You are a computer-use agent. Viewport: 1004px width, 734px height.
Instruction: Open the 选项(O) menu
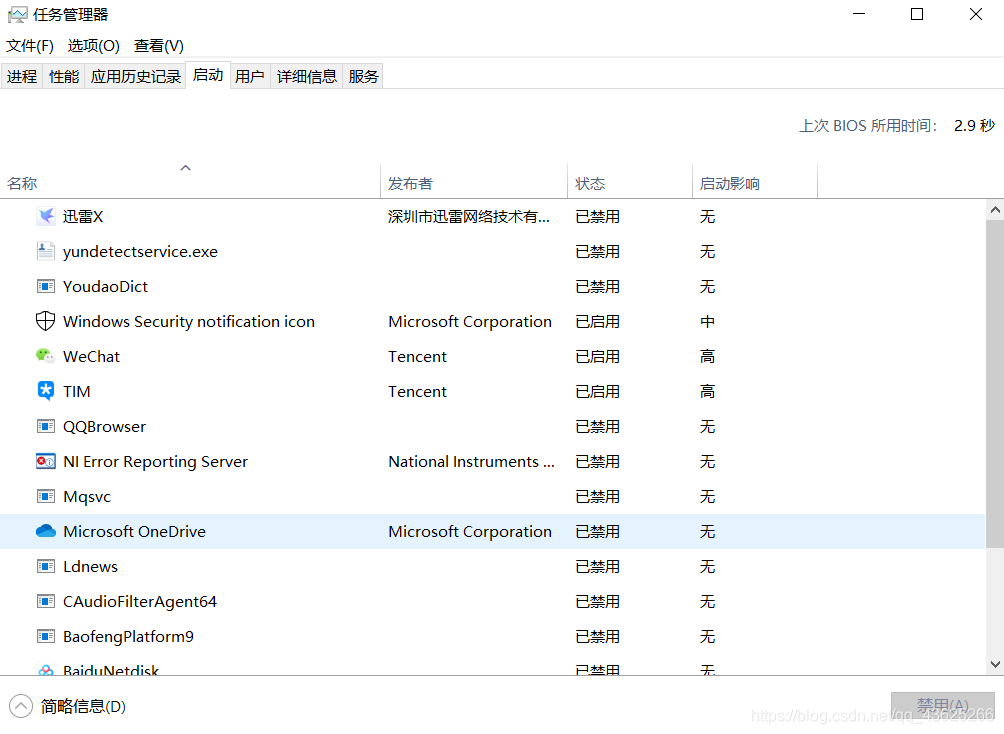point(93,46)
